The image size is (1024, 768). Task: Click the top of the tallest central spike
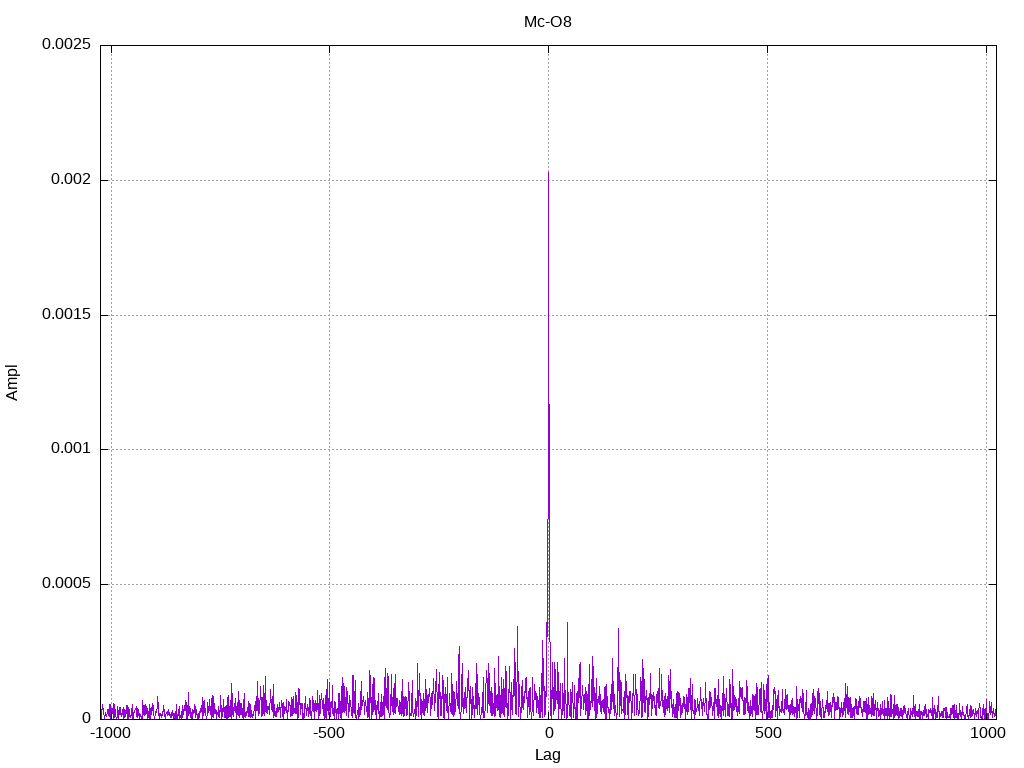coord(548,172)
